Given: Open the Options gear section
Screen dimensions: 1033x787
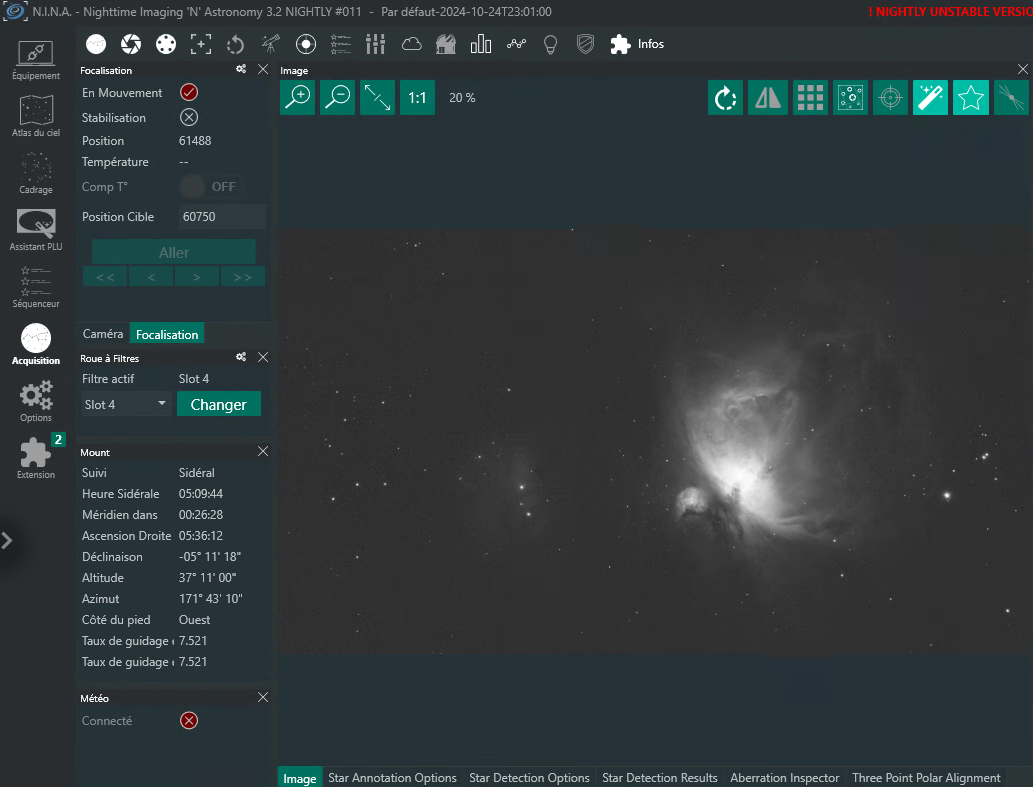Looking at the screenshot, I should [36, 402].
